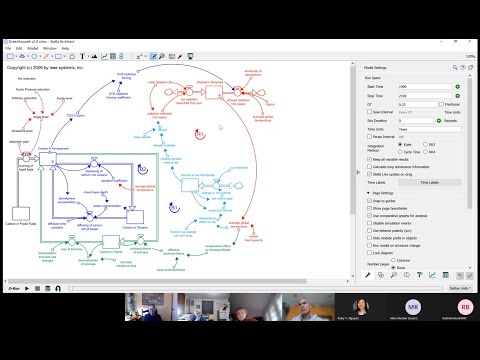Open the Stock tool dropdown arrow
The image size is (480, 360).
(x=16, y=56)
